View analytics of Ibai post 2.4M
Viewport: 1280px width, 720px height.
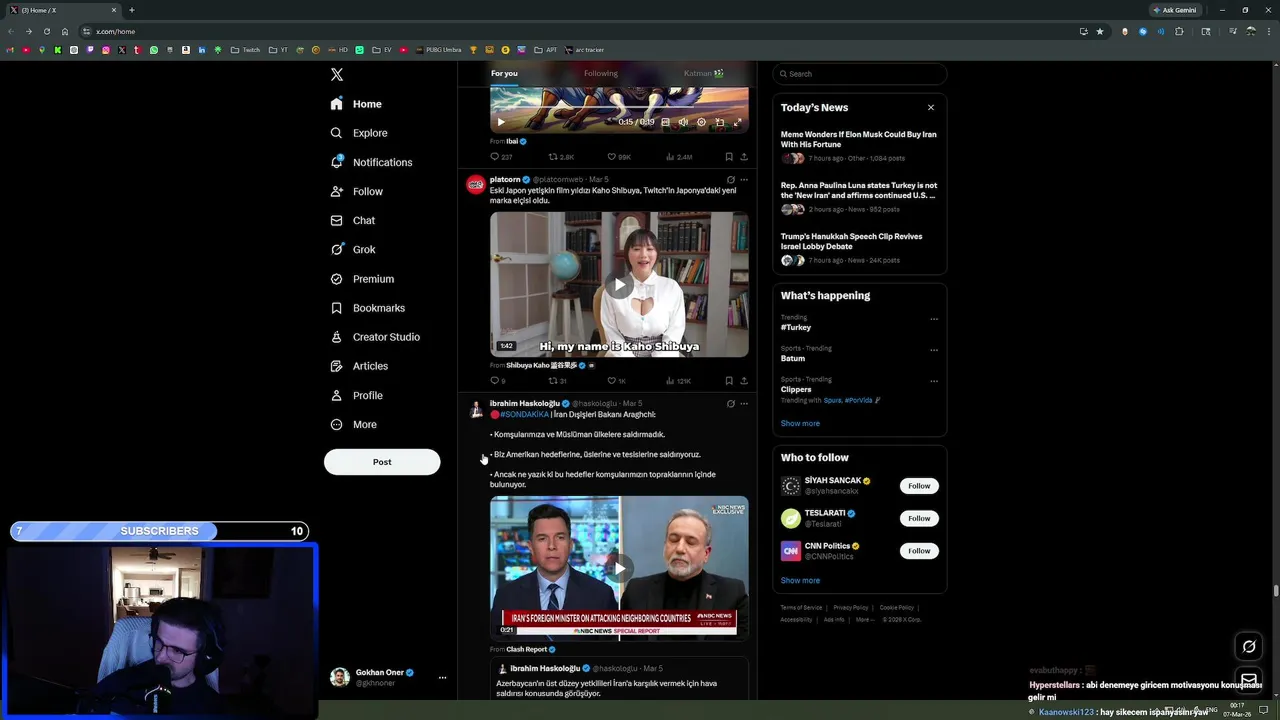tap(679, 157)
